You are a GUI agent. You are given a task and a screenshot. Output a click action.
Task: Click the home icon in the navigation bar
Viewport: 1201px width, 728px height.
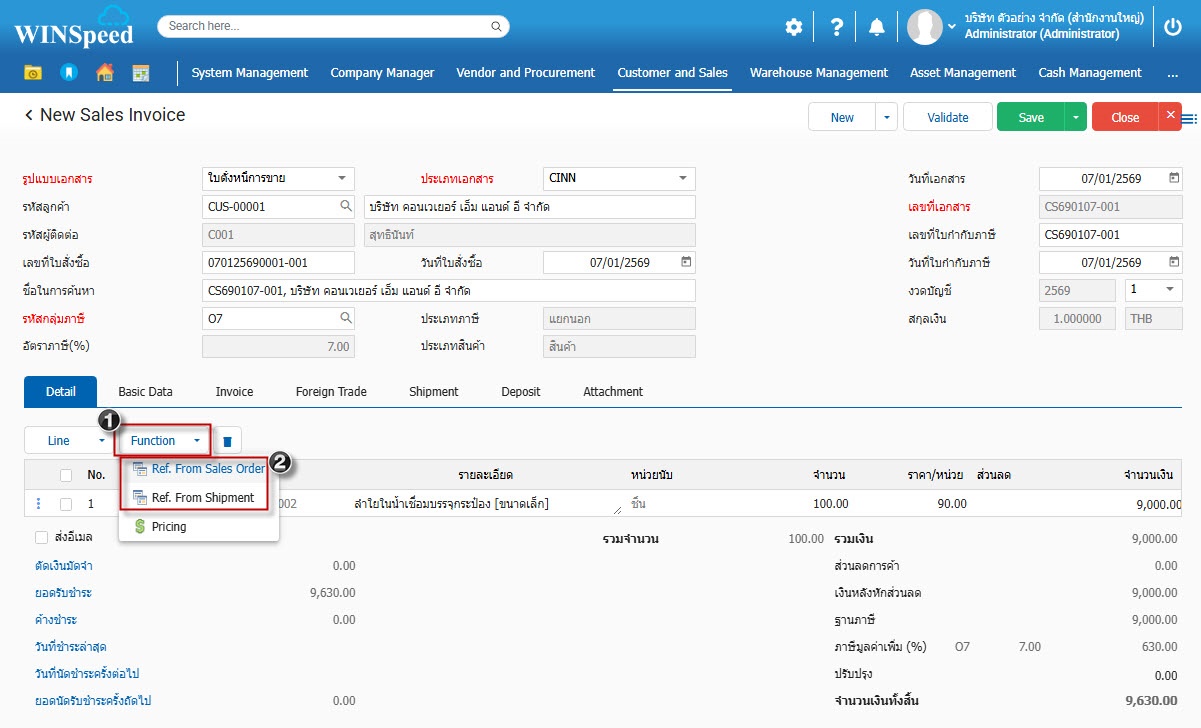pos(105,73)
